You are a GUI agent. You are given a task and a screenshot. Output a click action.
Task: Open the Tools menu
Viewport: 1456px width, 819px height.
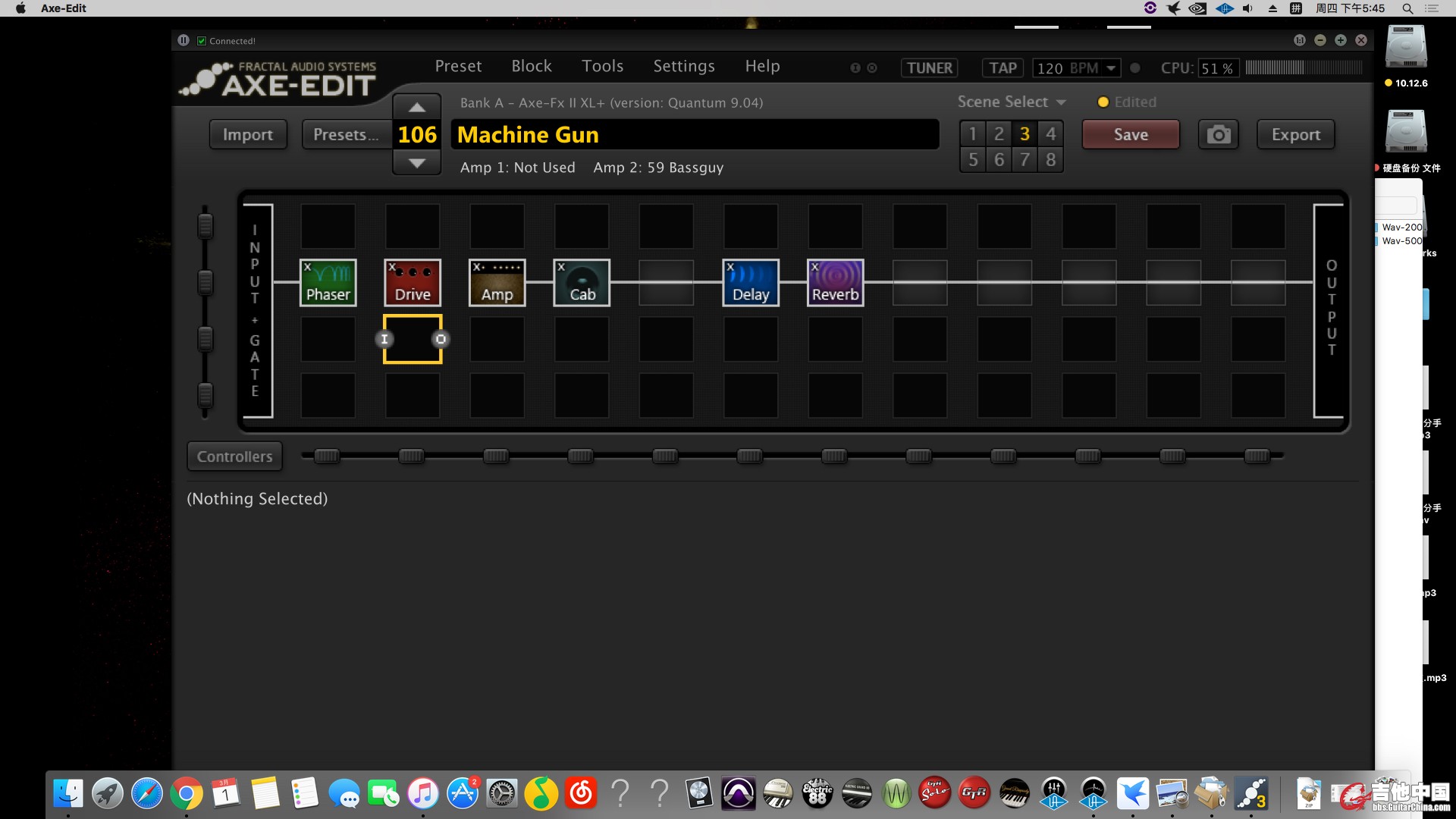pos(603,66)
